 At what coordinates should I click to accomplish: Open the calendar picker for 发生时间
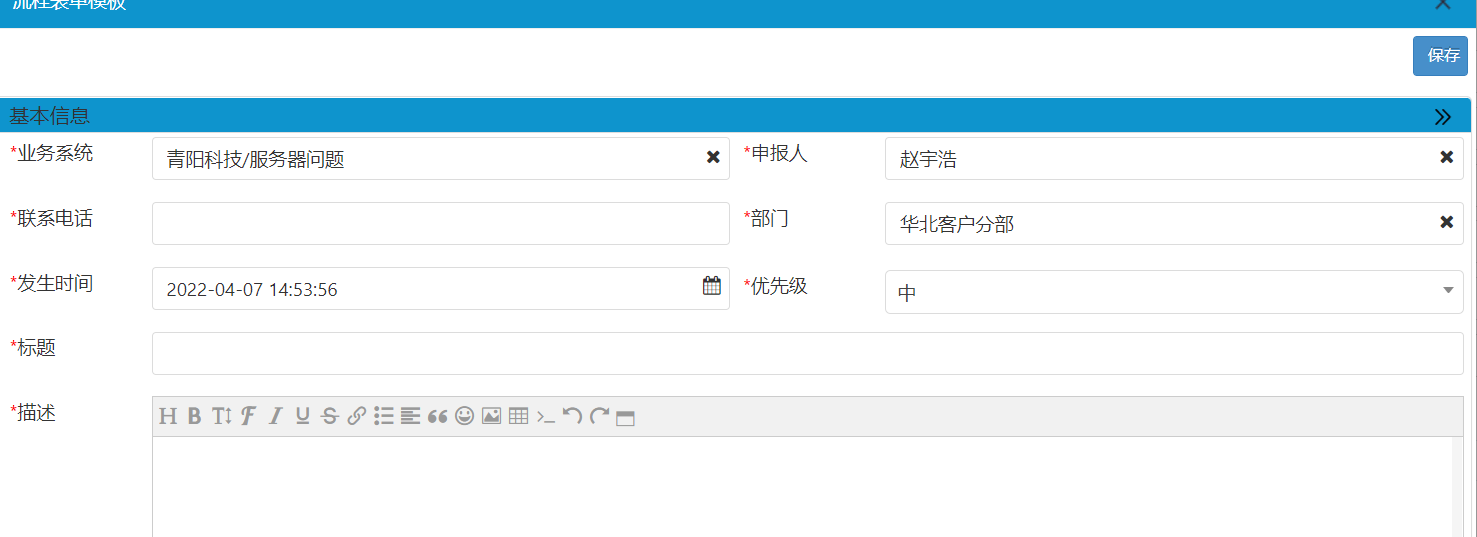711,286
